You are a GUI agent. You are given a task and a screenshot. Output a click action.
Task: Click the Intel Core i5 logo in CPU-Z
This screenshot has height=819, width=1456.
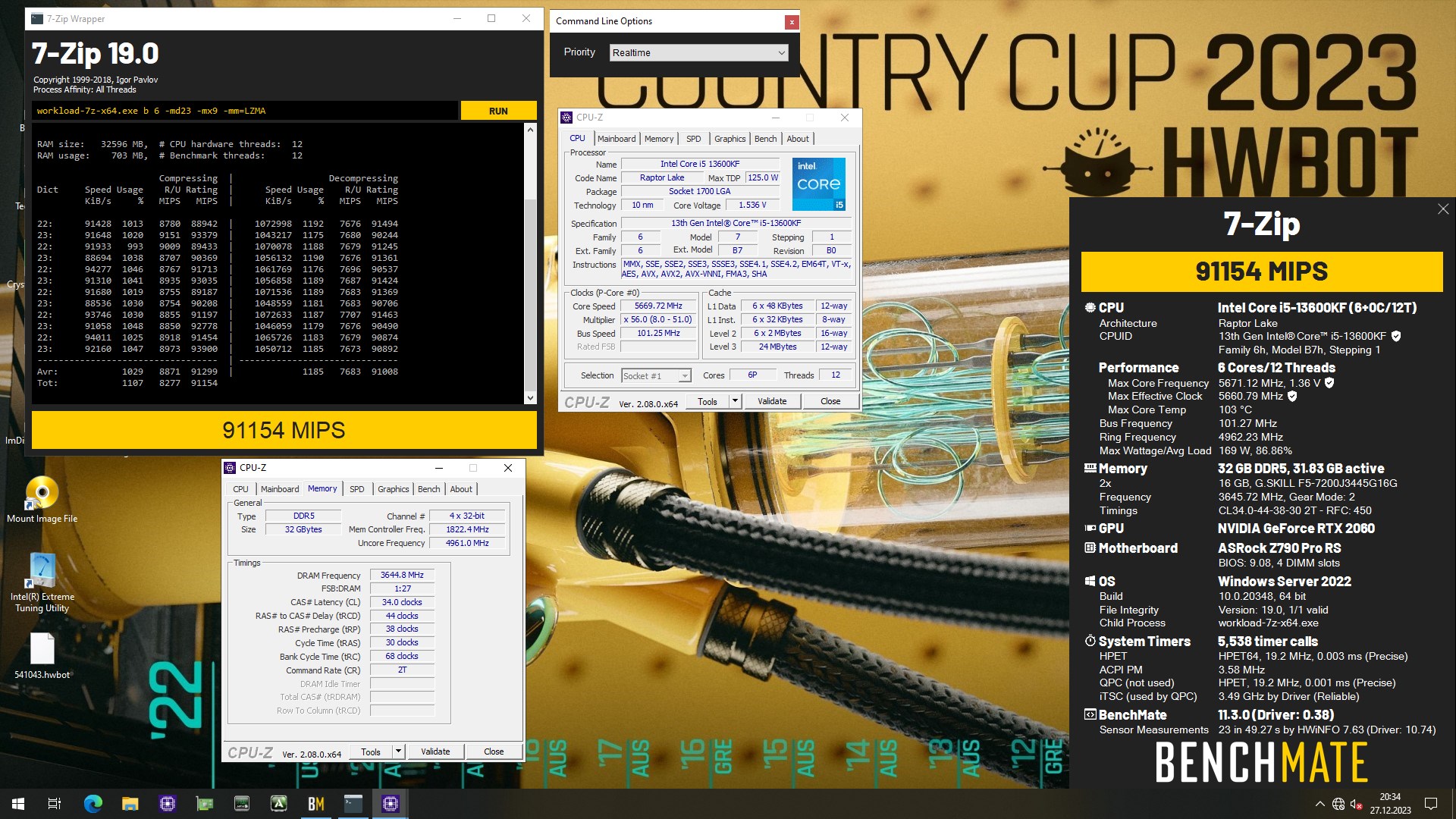click(x=818, y=184)
